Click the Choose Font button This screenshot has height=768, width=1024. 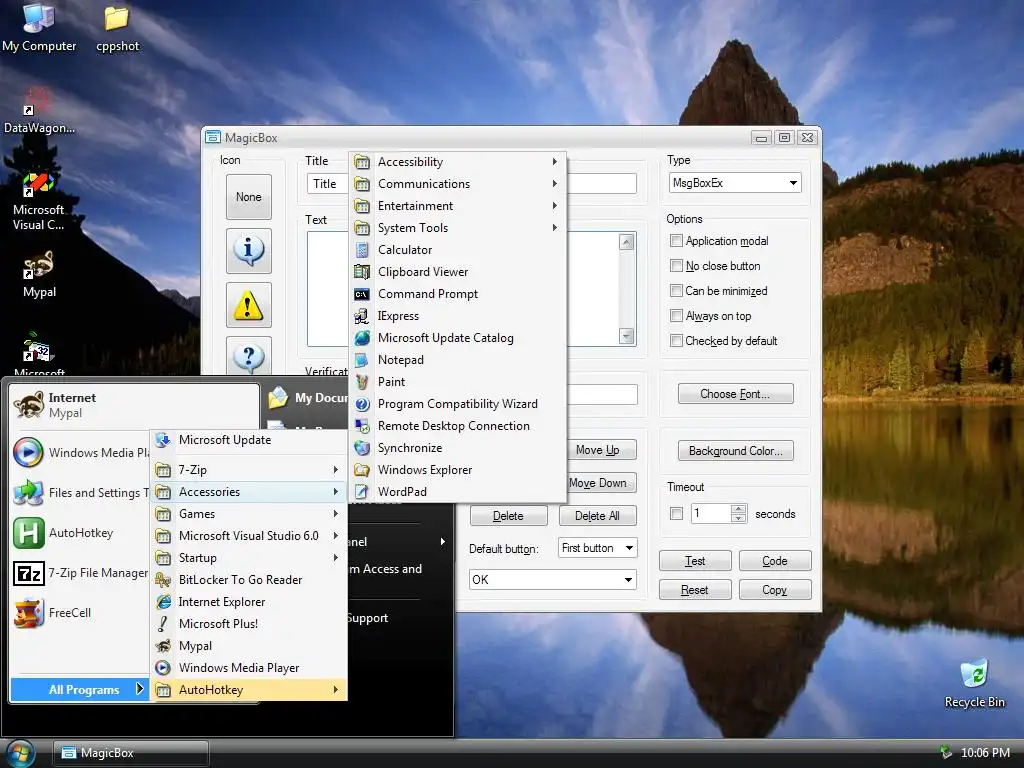click(x=735, y=394)
